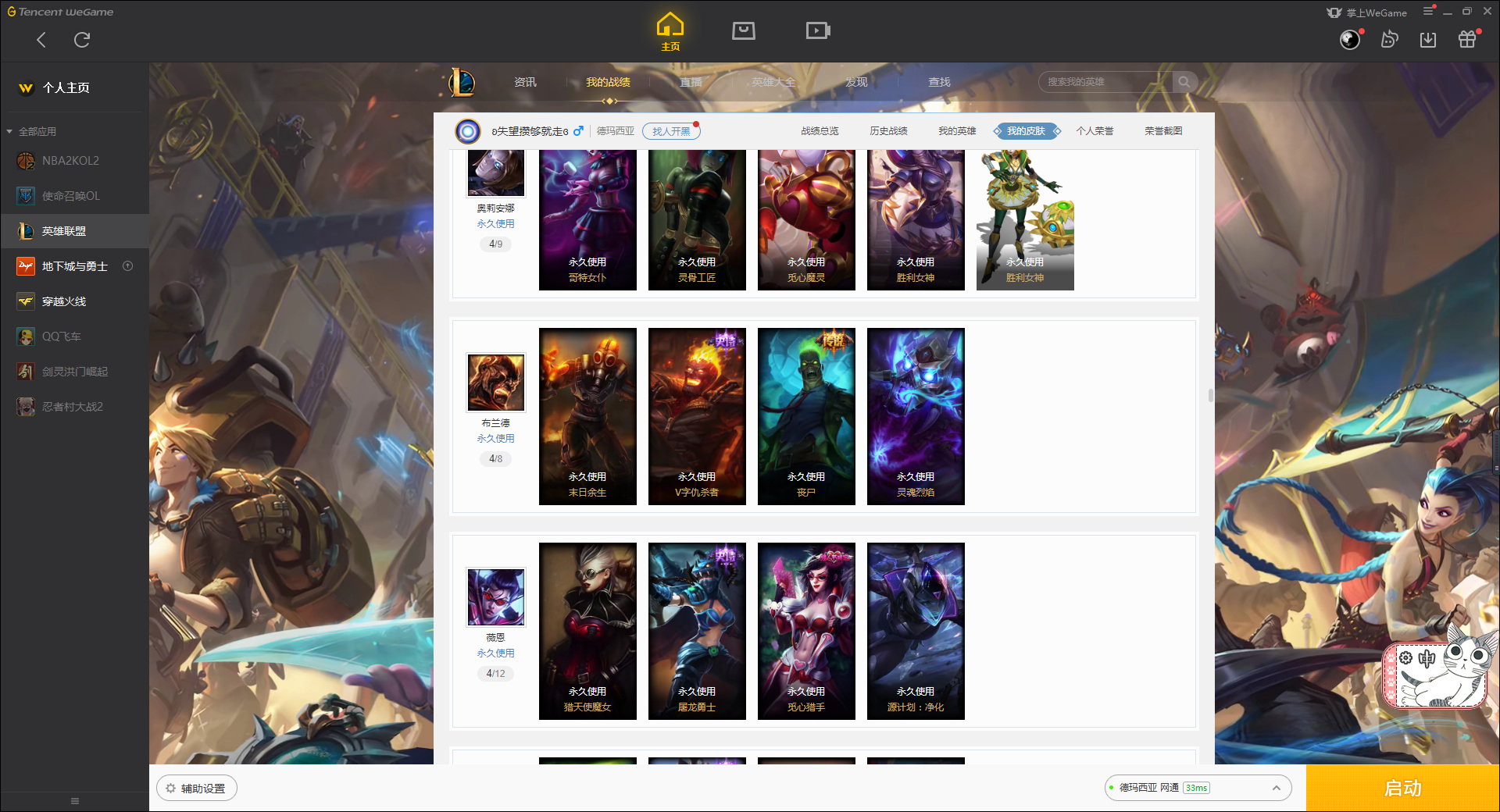Open the 屠龙勇士 skin card
The image size is (1500, 812).
pyautogui.click(x=697, y=631)
